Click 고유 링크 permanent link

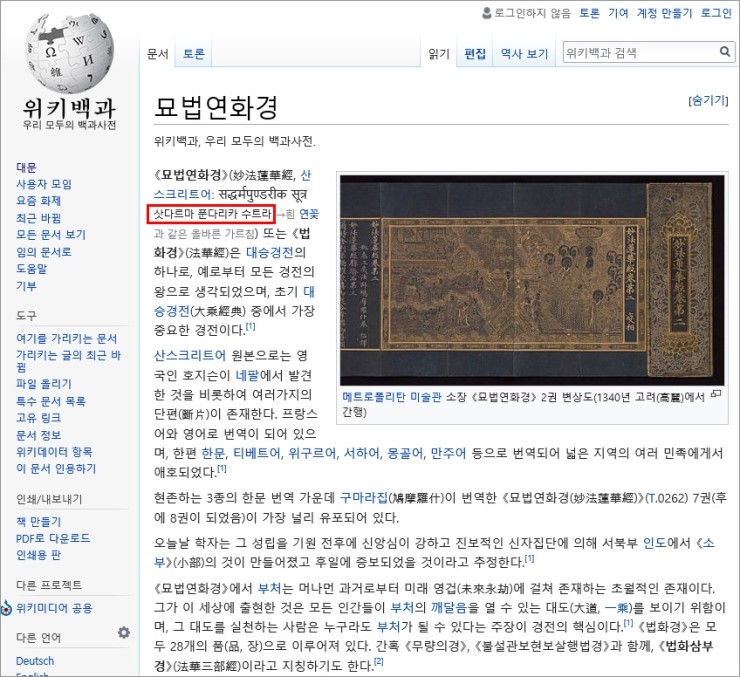(39, 418)
